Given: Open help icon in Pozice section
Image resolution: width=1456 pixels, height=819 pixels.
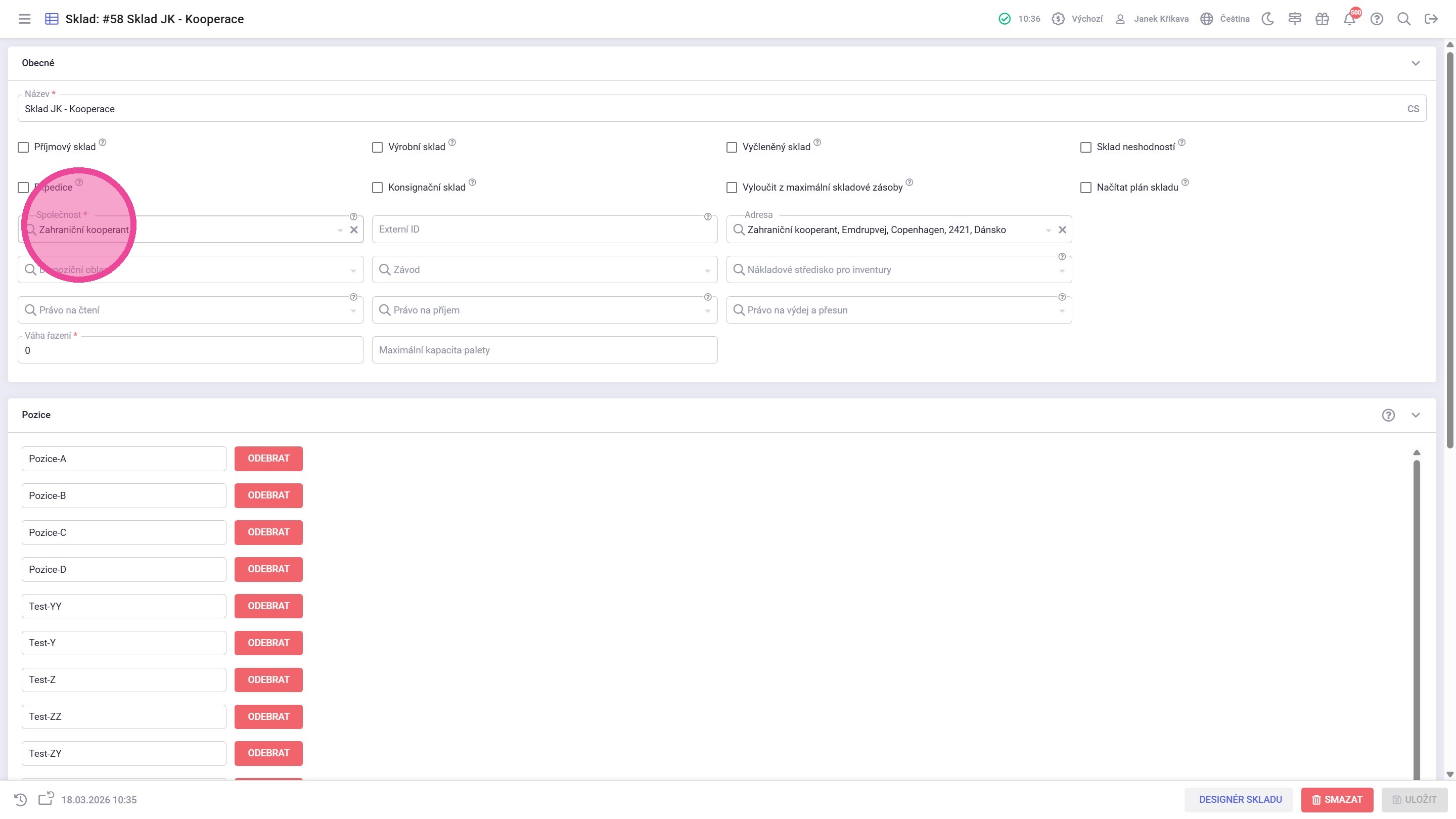Looking at the screenshot, I should pos(1388,415).
